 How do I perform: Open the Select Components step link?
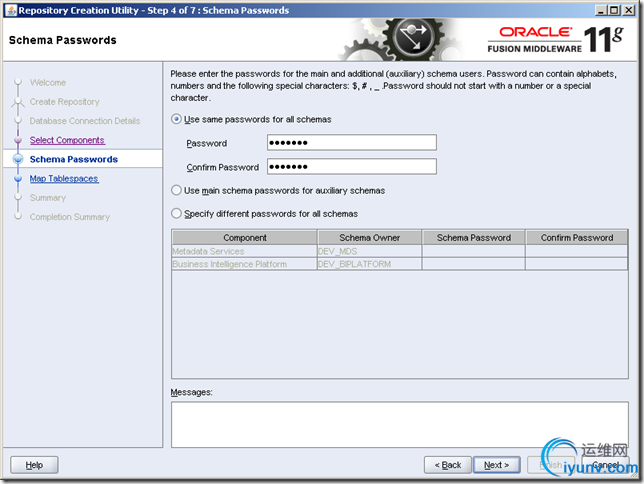tap(67, 140)
